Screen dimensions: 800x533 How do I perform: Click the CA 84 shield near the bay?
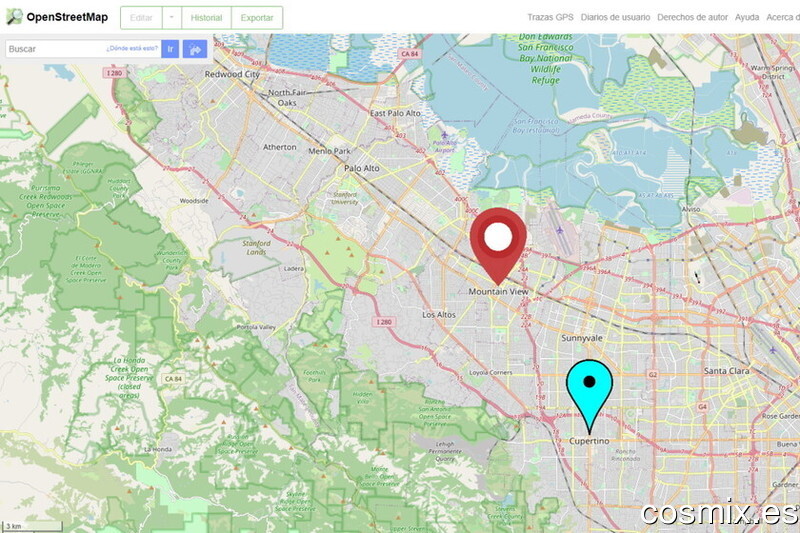(x=409, y=54)
